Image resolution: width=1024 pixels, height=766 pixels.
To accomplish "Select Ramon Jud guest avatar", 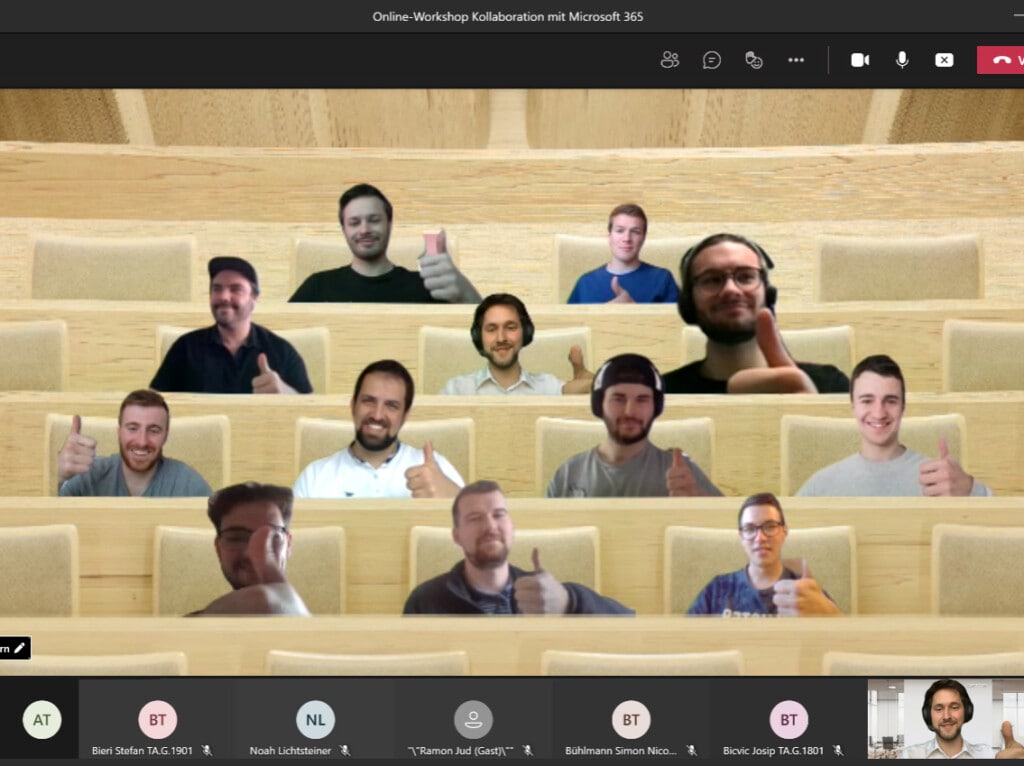I will point(473,720).
